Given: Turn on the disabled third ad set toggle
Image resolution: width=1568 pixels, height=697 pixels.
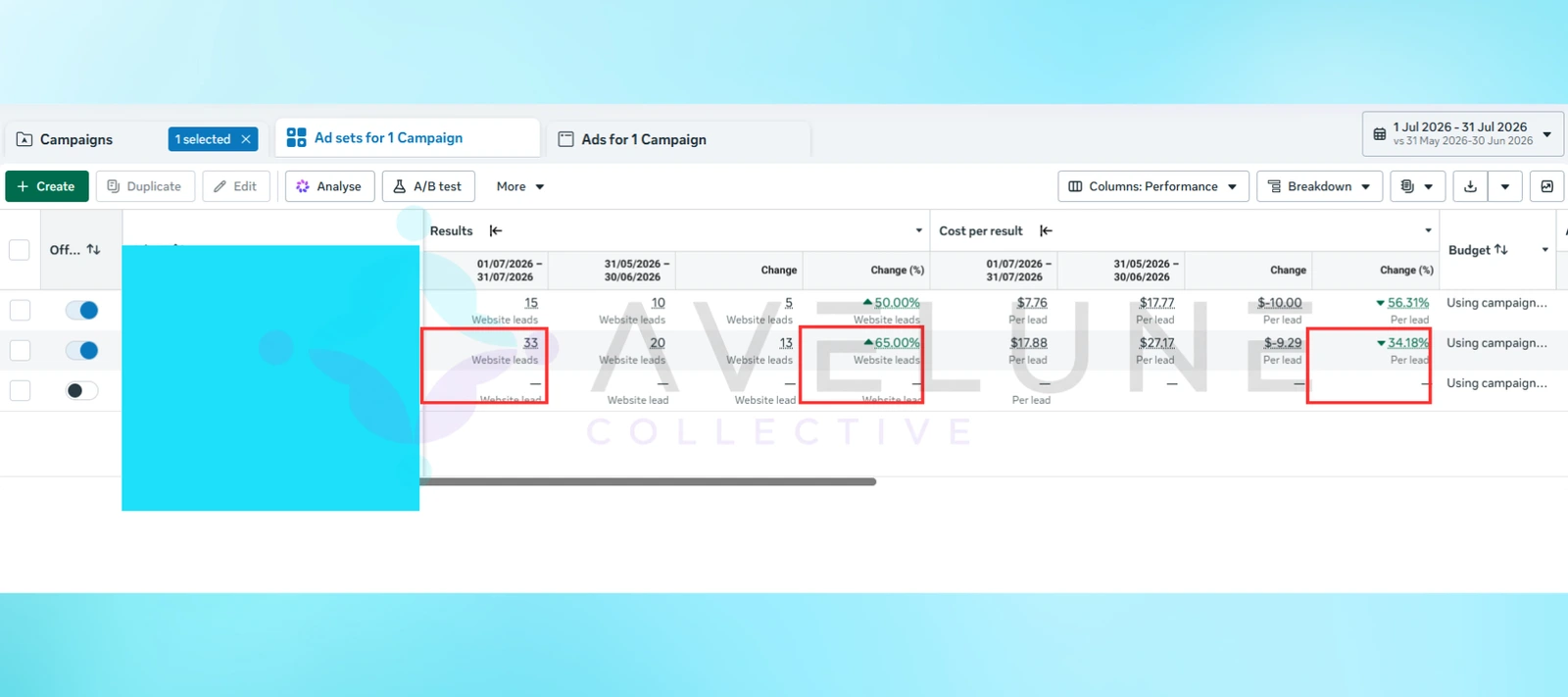Looking at the screenshot, I should point(81,391).
